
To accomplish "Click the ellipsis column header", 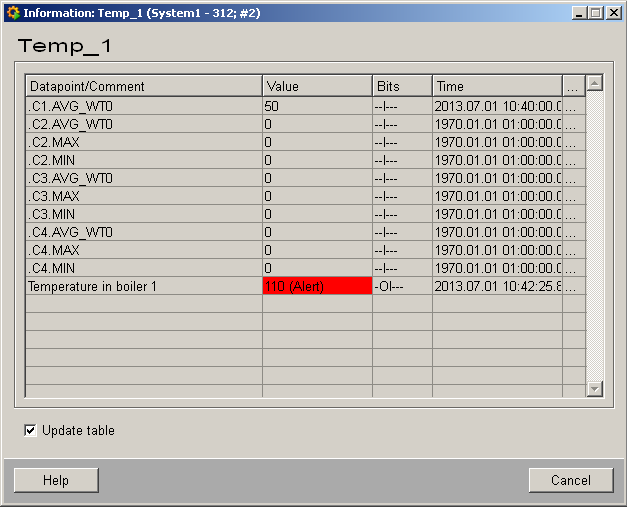I will click(572, 86).
